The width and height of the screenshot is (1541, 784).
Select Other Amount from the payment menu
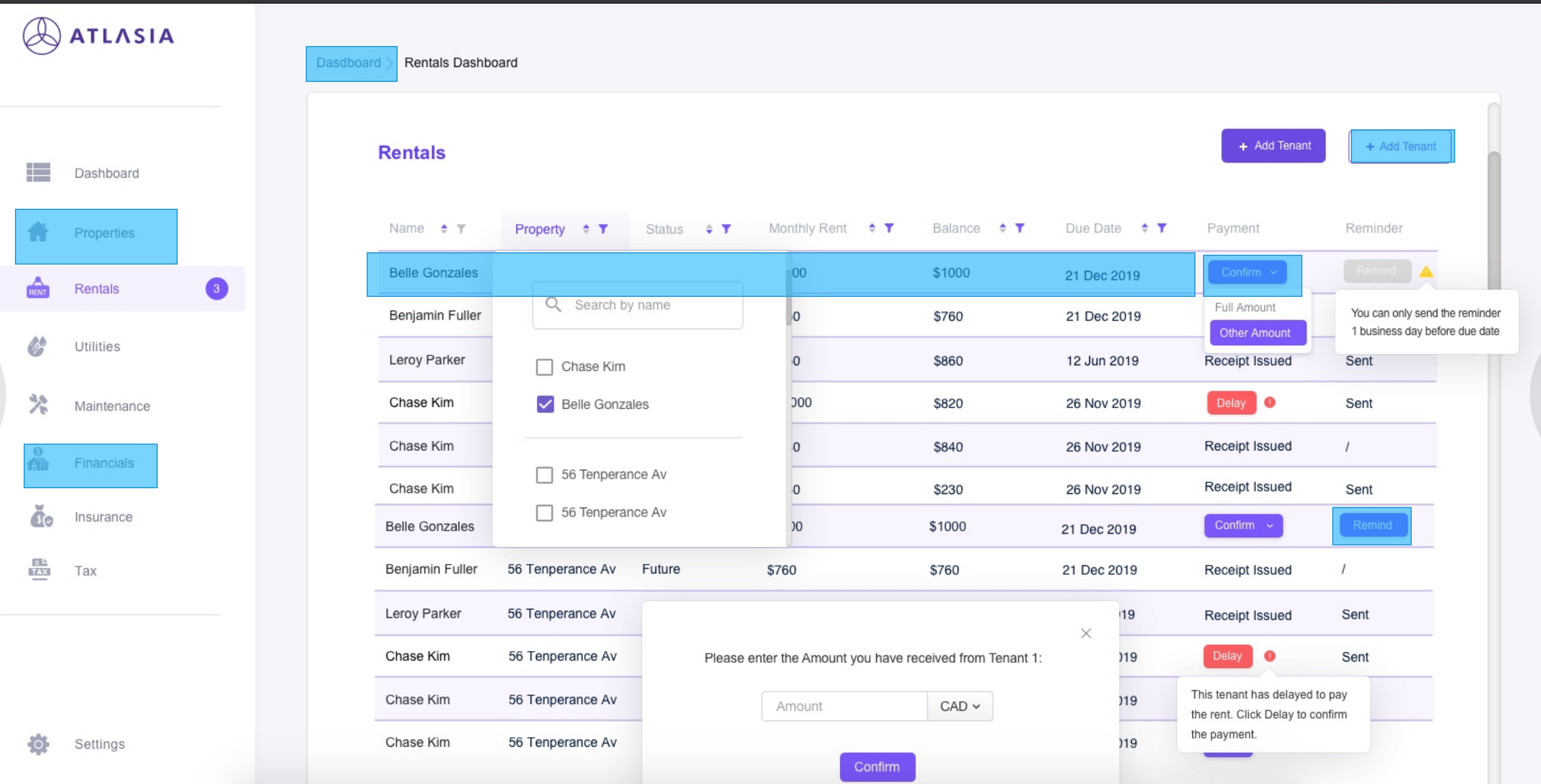pos(1255,333)
